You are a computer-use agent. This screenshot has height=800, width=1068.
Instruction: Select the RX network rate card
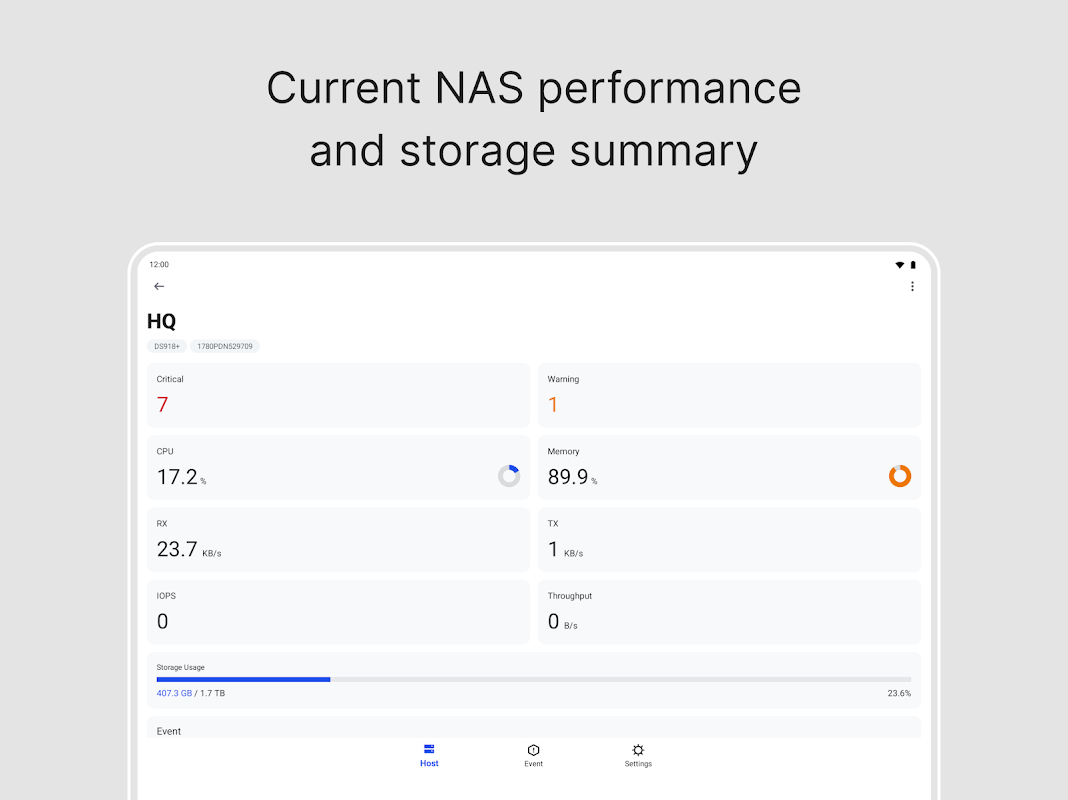pos(338,539)
